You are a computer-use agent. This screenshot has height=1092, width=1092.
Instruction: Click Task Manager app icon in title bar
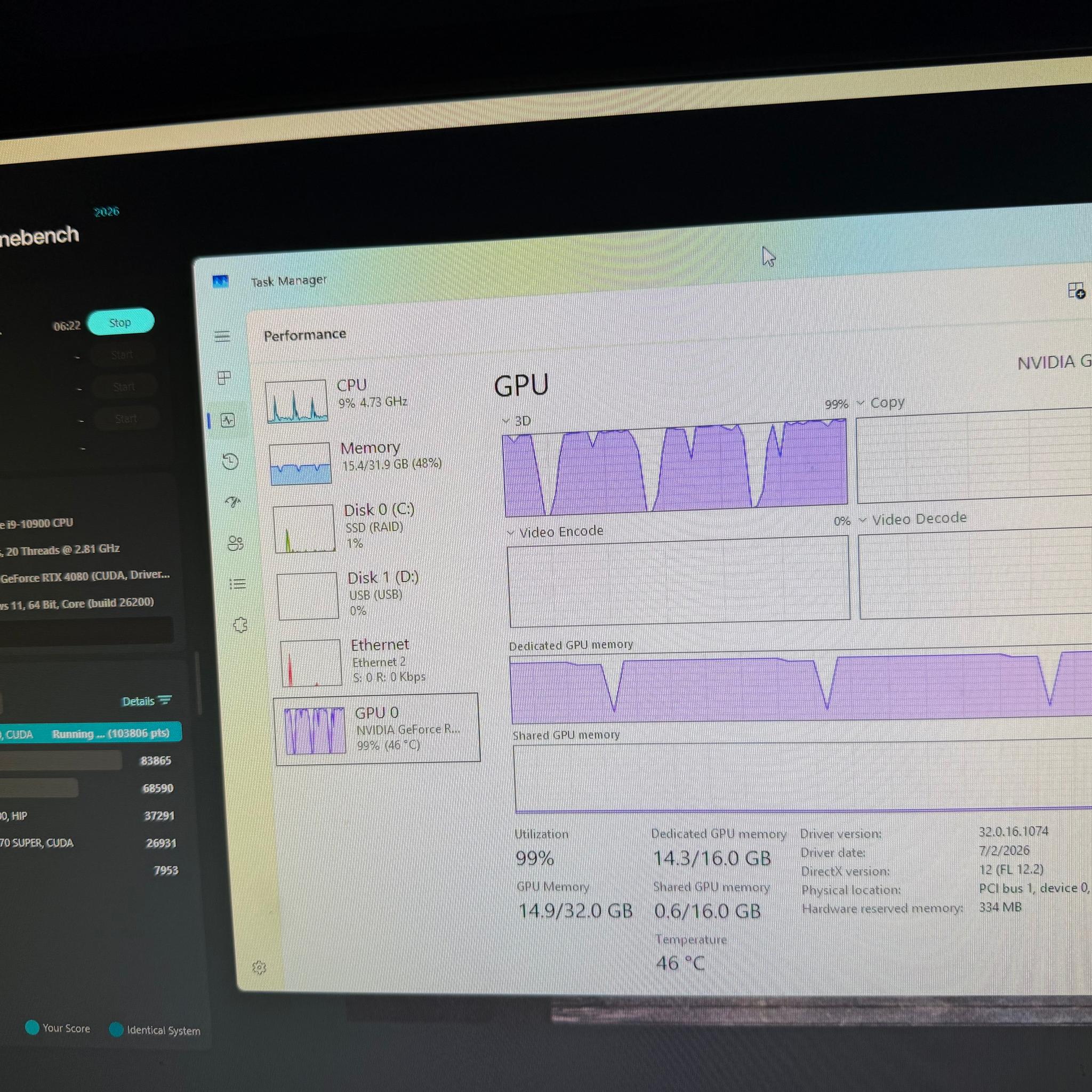click(220, 281)
